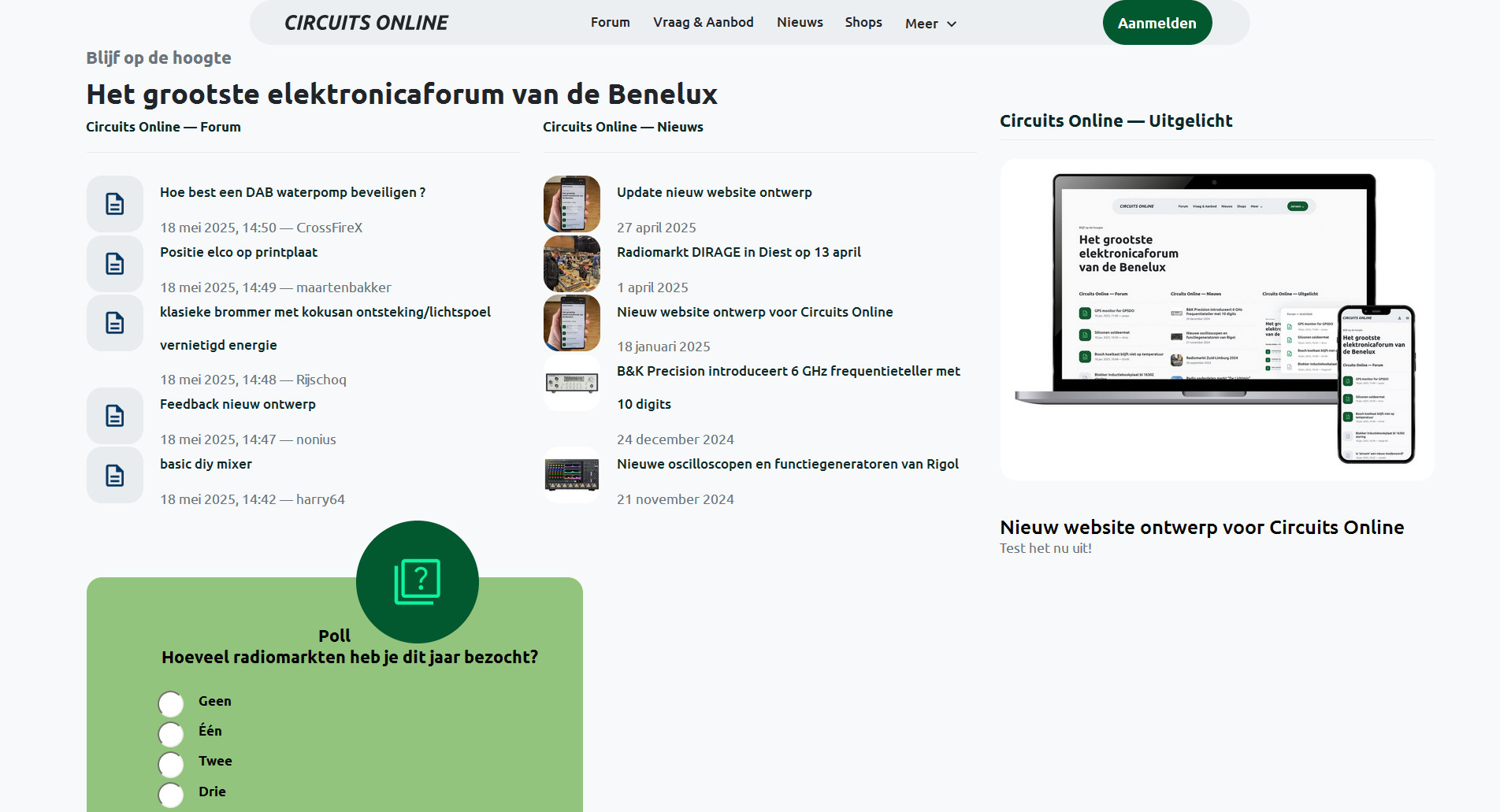Image resolution: width=1500 pixels, height=812 pixels.
Task: Click the green poll question-mark icon
Action: (x=418, y=582)
